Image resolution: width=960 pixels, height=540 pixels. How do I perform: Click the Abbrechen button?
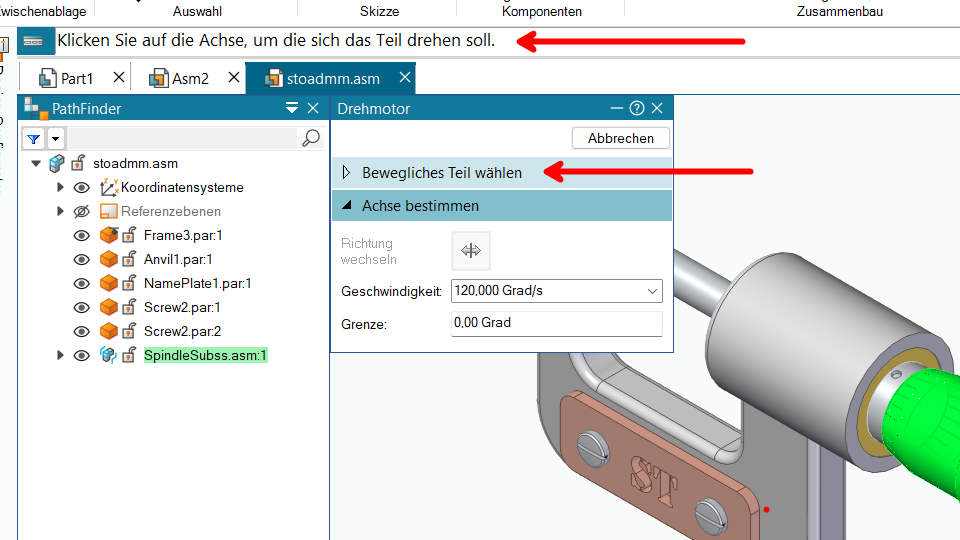point(621,138)
